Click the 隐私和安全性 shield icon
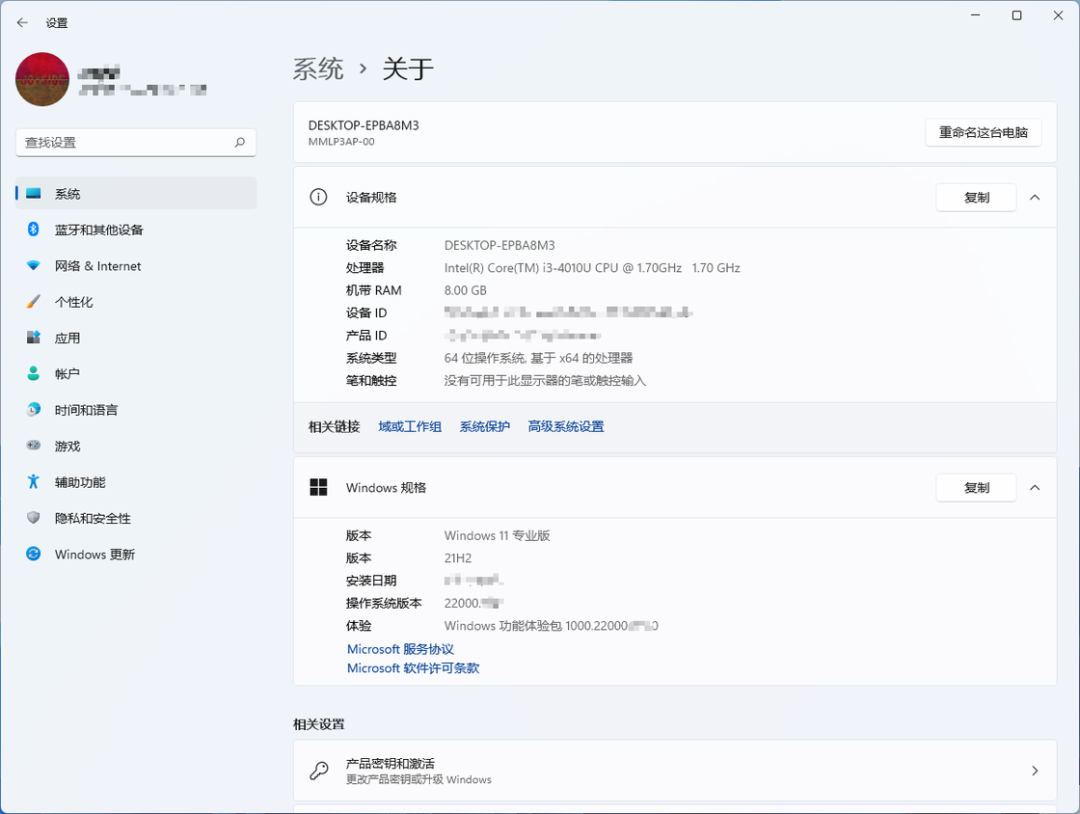The height and width of the screenshot is (814, 1080). click(33, 517)
